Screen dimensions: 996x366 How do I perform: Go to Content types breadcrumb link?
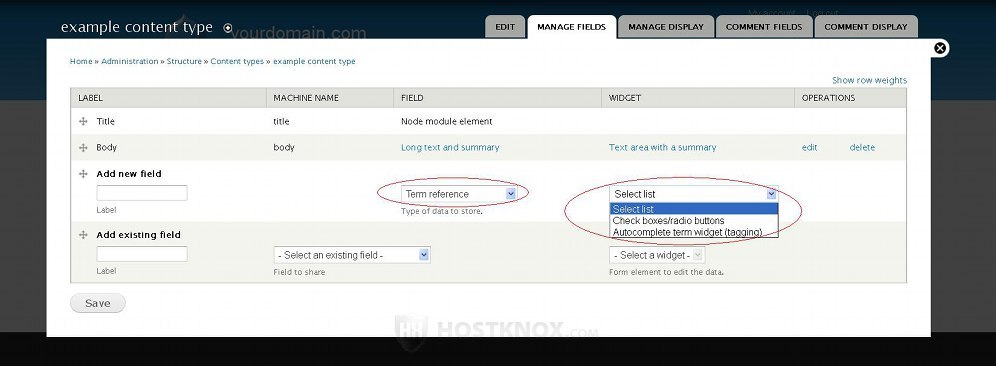click(237, 62)
